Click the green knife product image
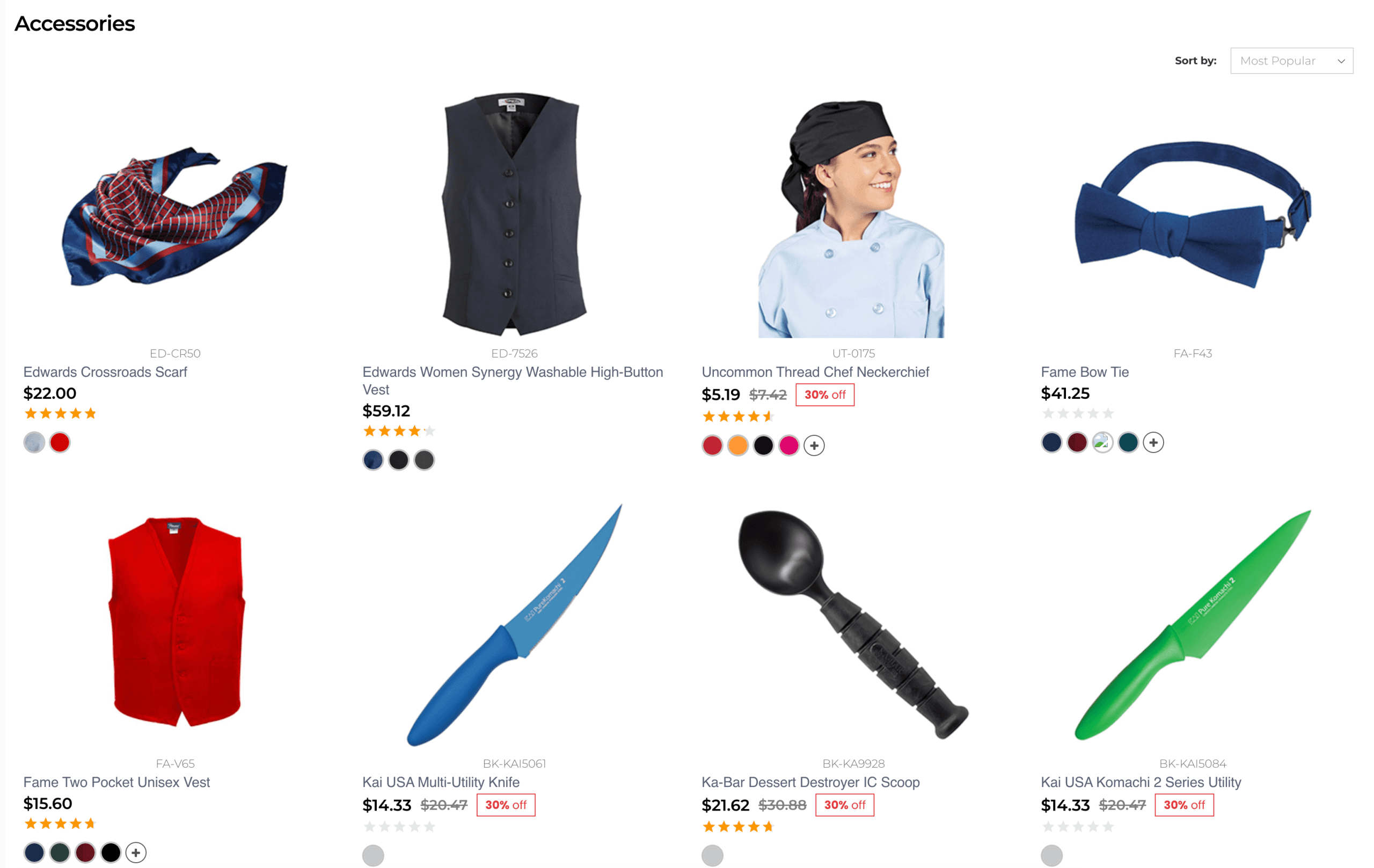 [x=1193, y=625]
